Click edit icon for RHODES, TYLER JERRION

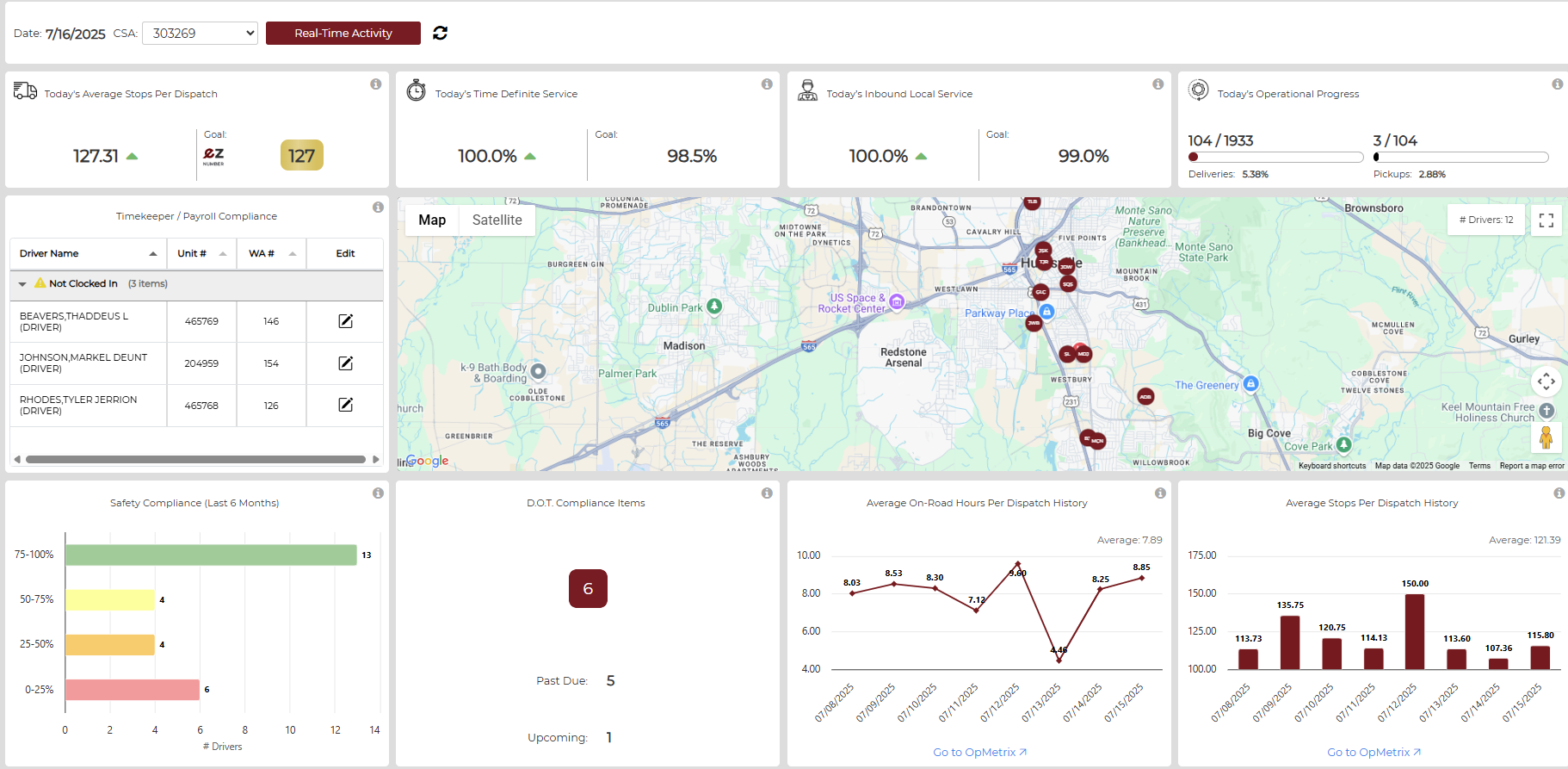click(x=345, y=405)
